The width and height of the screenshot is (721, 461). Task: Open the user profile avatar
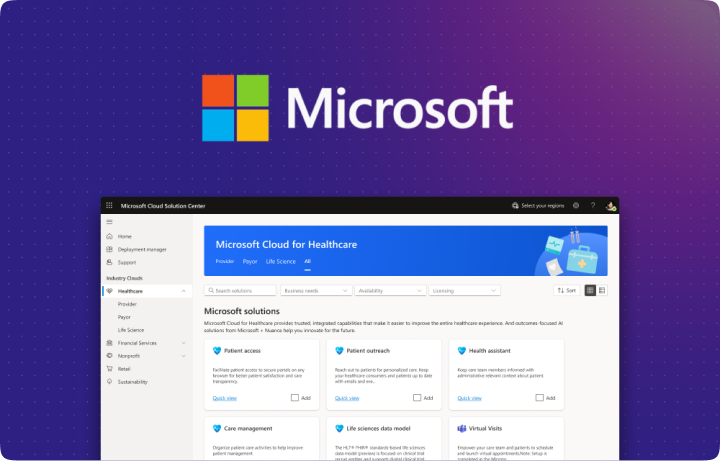coord(611,206)
